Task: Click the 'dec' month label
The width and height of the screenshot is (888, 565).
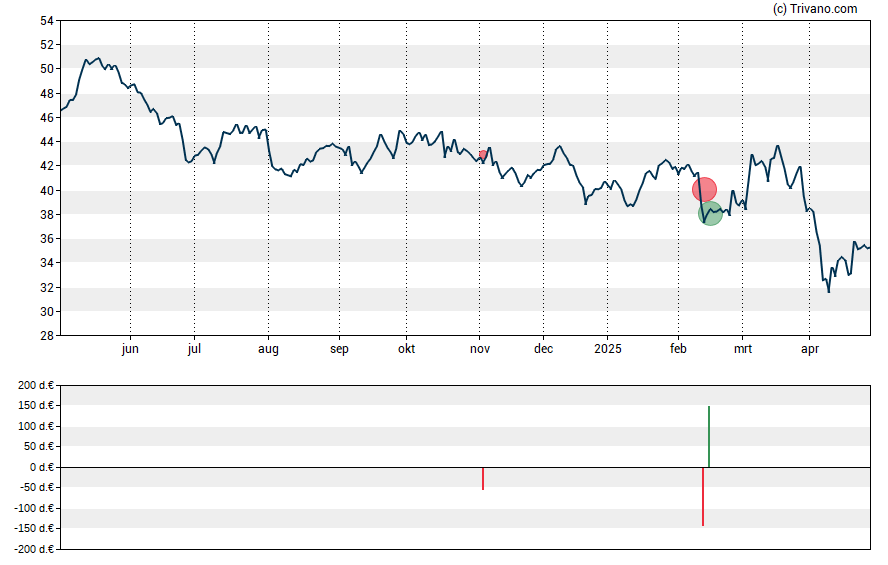Action: pos(543,349)
